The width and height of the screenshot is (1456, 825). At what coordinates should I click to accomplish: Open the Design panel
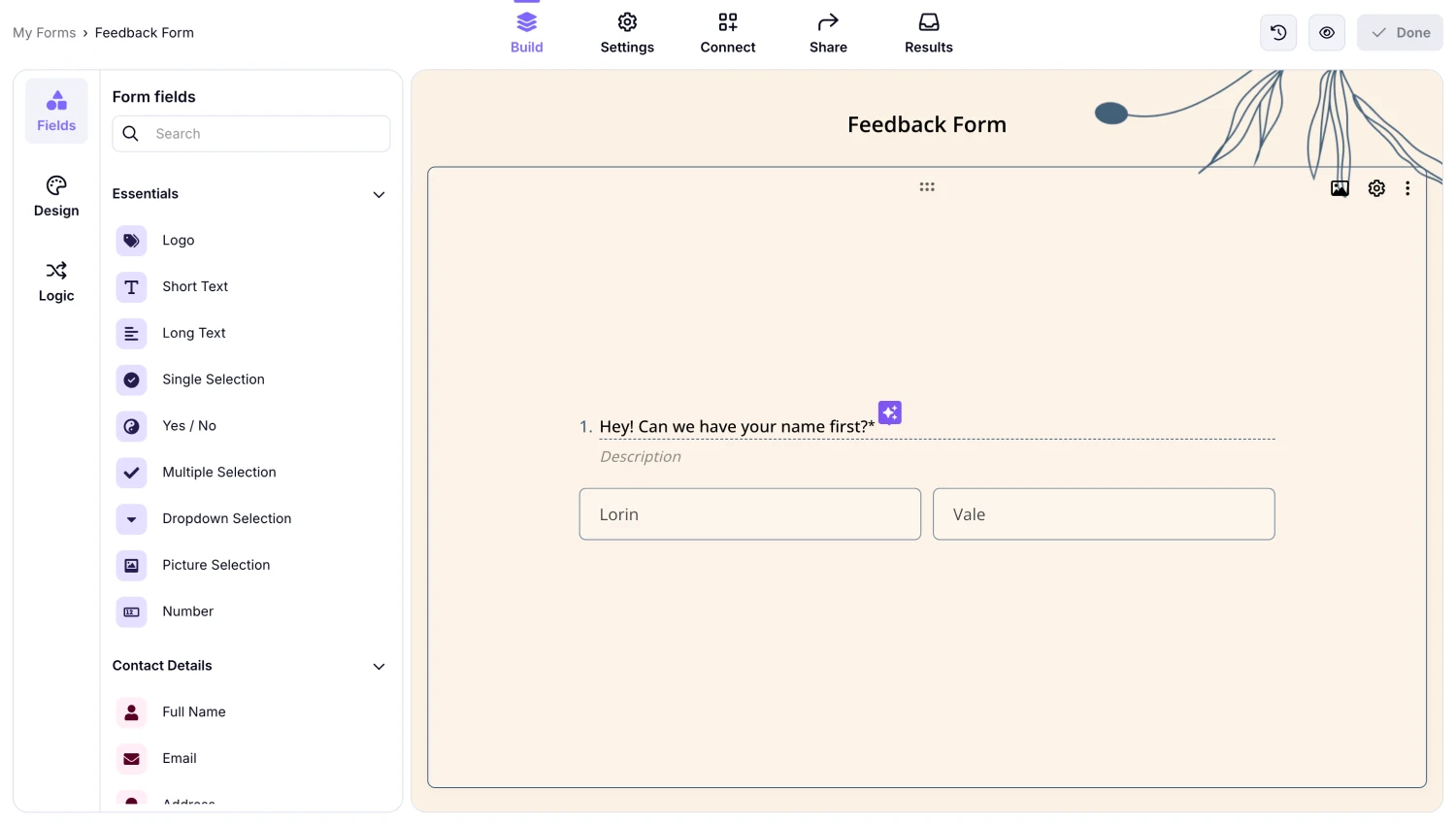(55, 195)
